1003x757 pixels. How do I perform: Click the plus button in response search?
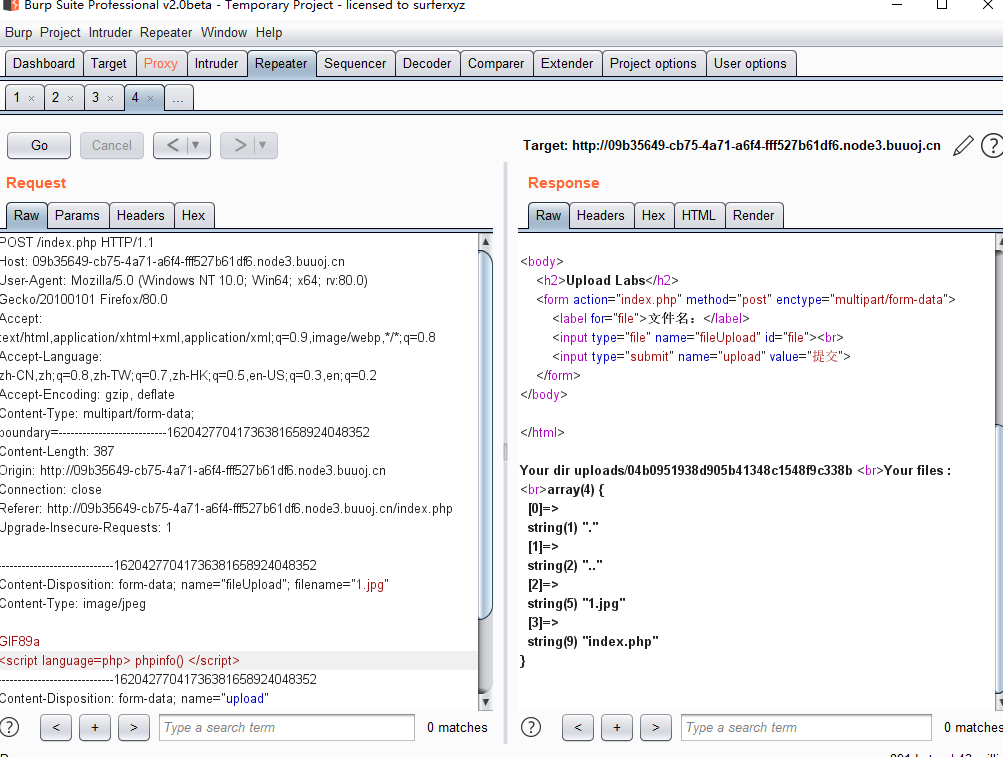pyautogui.click(x=617, y=728)
